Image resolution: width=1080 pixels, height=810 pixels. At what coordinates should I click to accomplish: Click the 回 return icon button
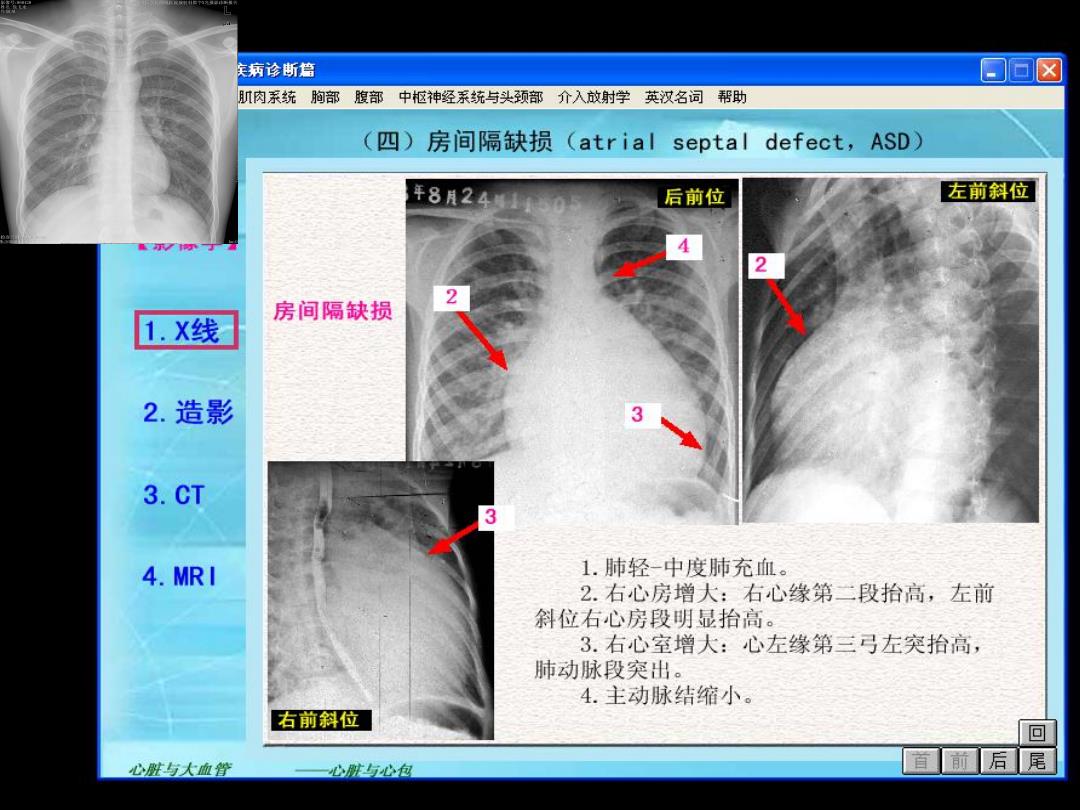[x=1037, y=732]
